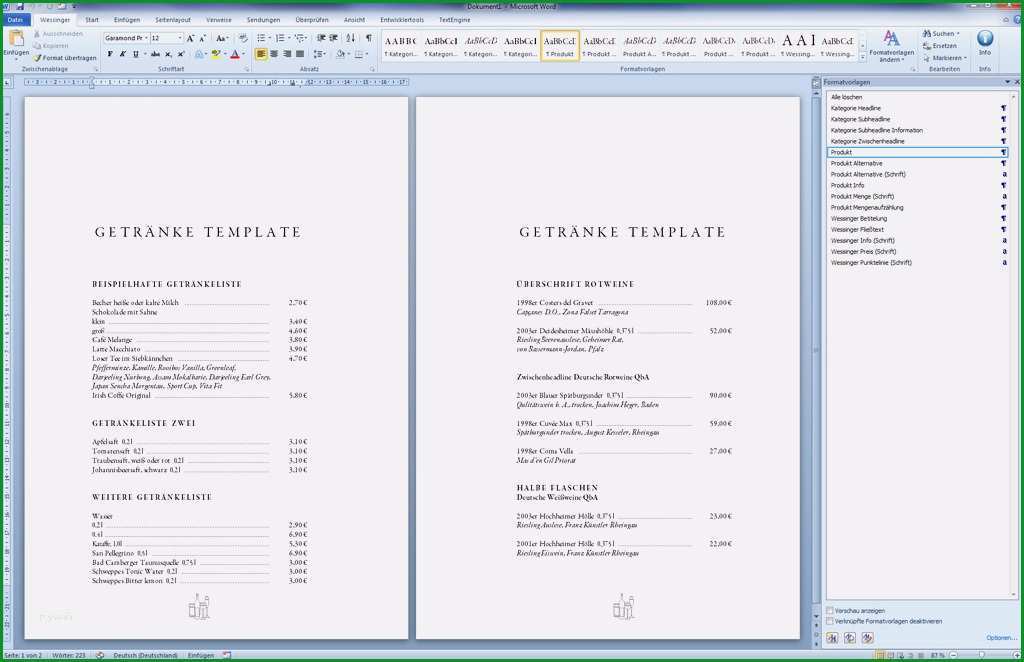Screen dimensions: 1024x662
Task: Select the Produkt style in ribbon gallery
Action: pos(560,46)
